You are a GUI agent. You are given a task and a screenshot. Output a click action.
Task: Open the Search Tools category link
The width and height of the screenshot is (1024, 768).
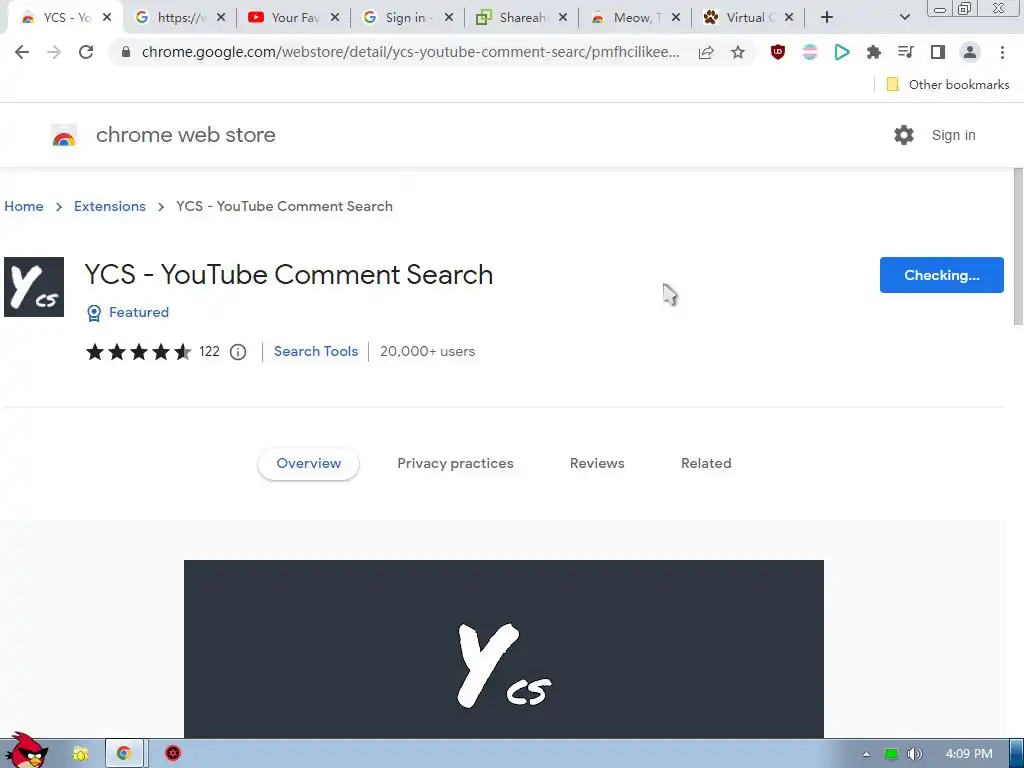(315, 351)
